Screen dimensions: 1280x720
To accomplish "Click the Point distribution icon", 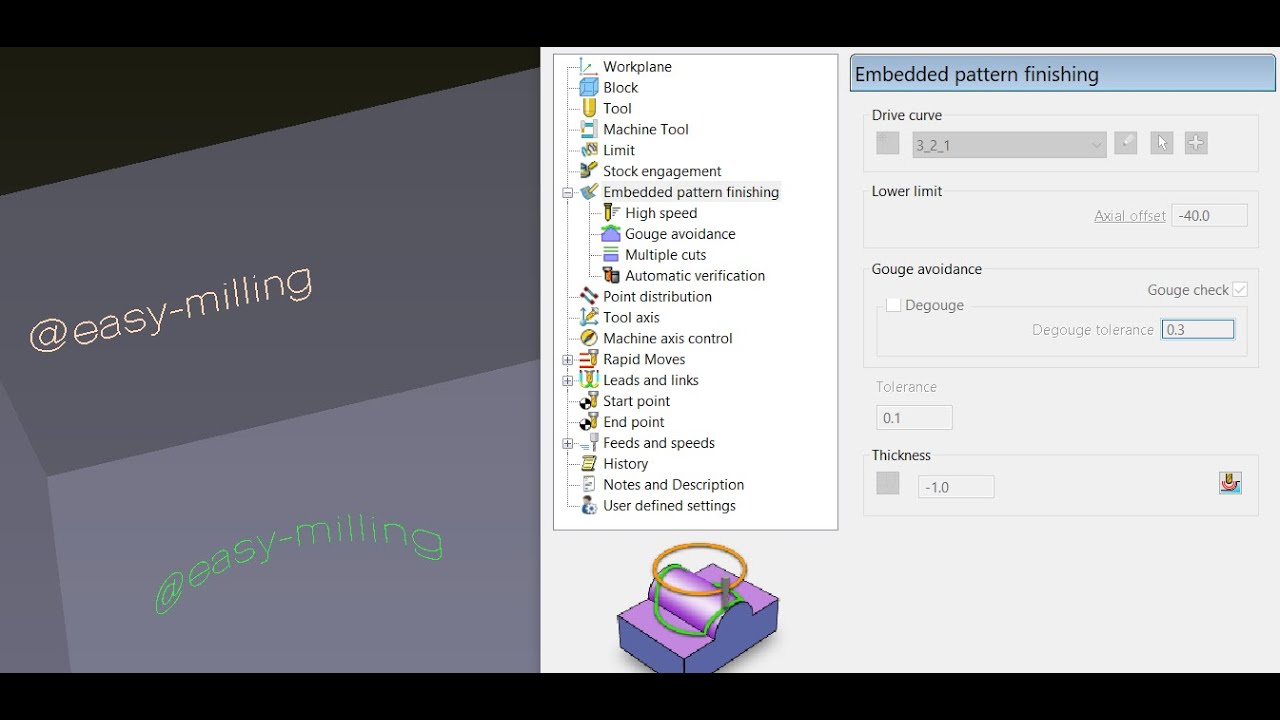I will pyautogui.click(x=589, y=297).
